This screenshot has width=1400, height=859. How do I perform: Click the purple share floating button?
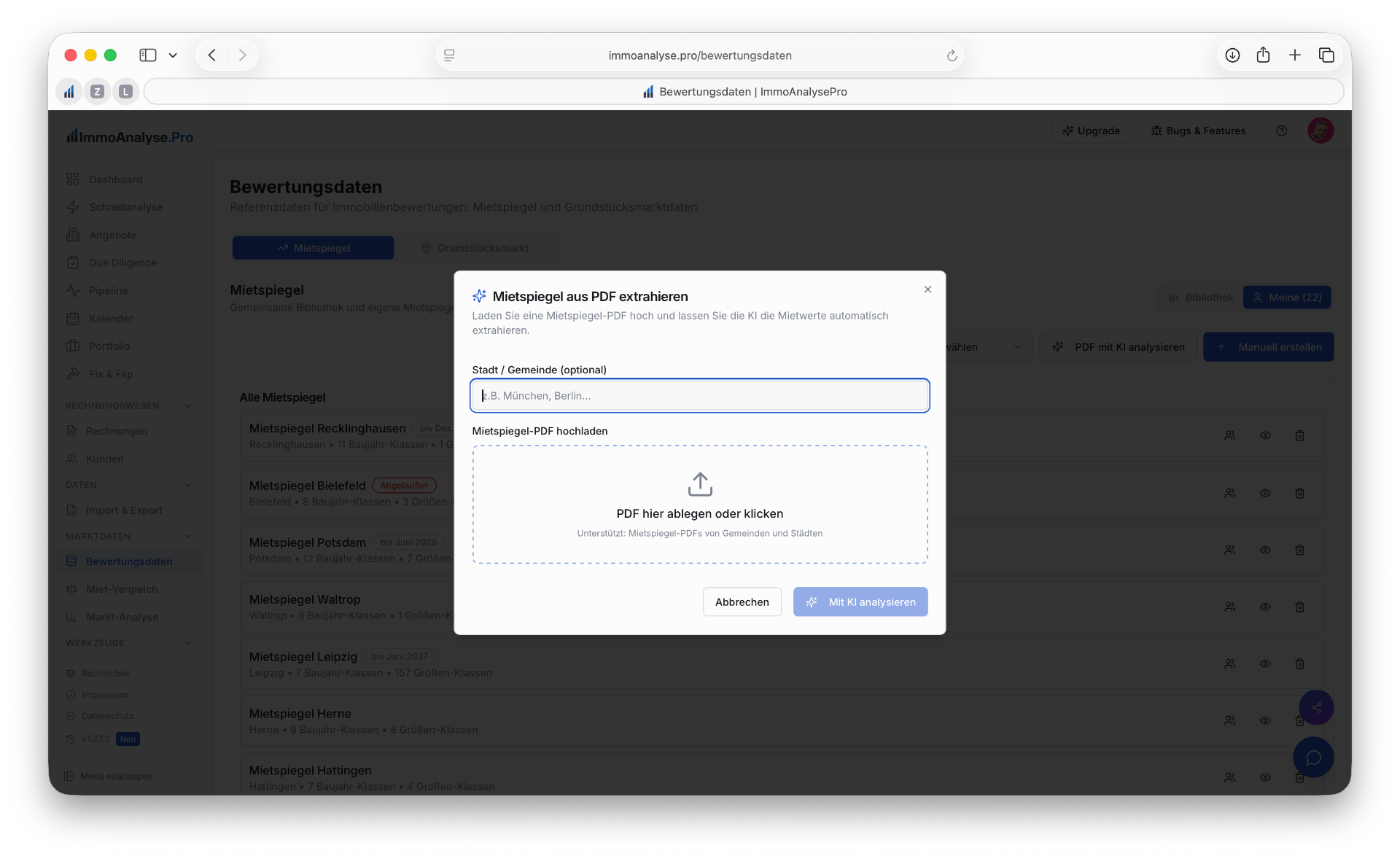click(x=1316, y=707)
